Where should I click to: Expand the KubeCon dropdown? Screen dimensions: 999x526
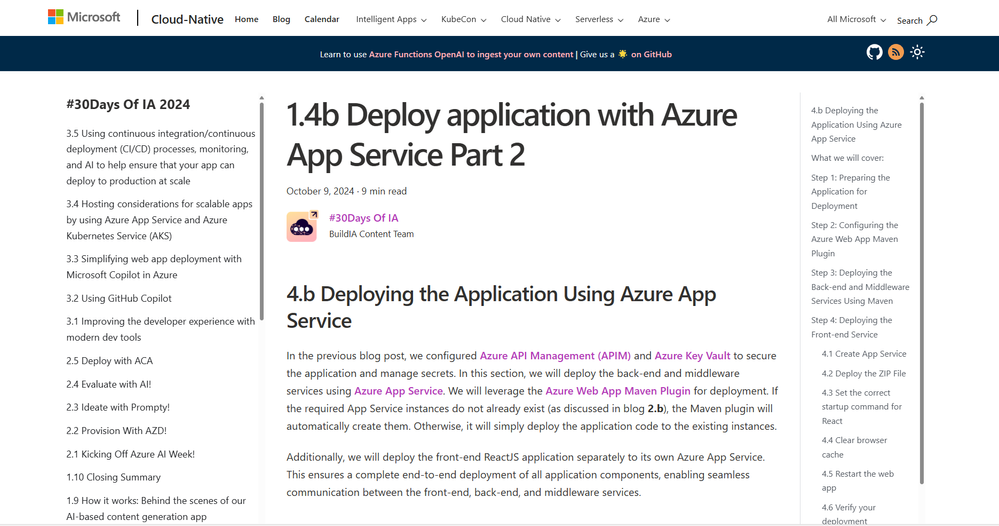[464, 19]
